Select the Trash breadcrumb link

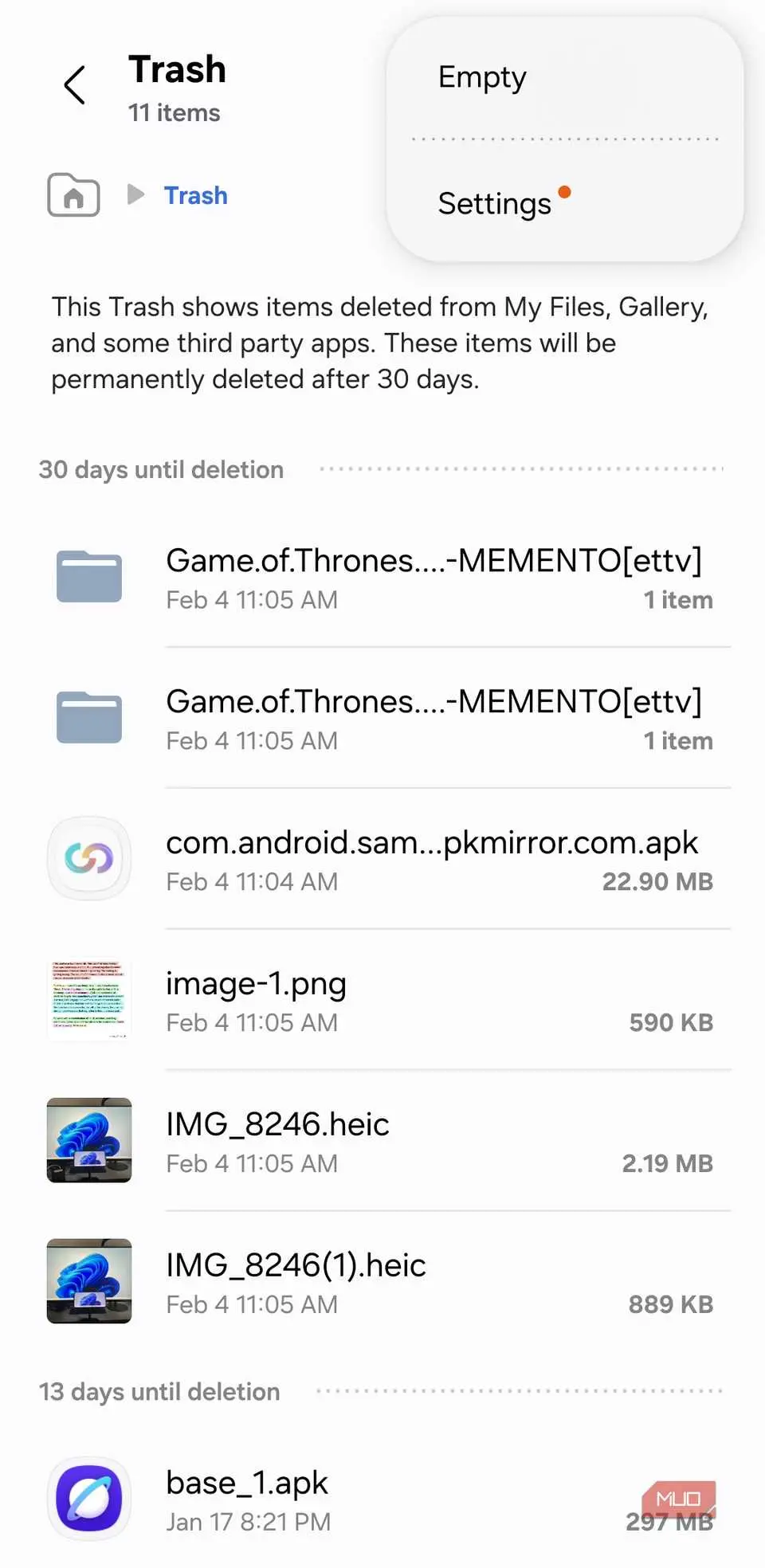point(195,195)
